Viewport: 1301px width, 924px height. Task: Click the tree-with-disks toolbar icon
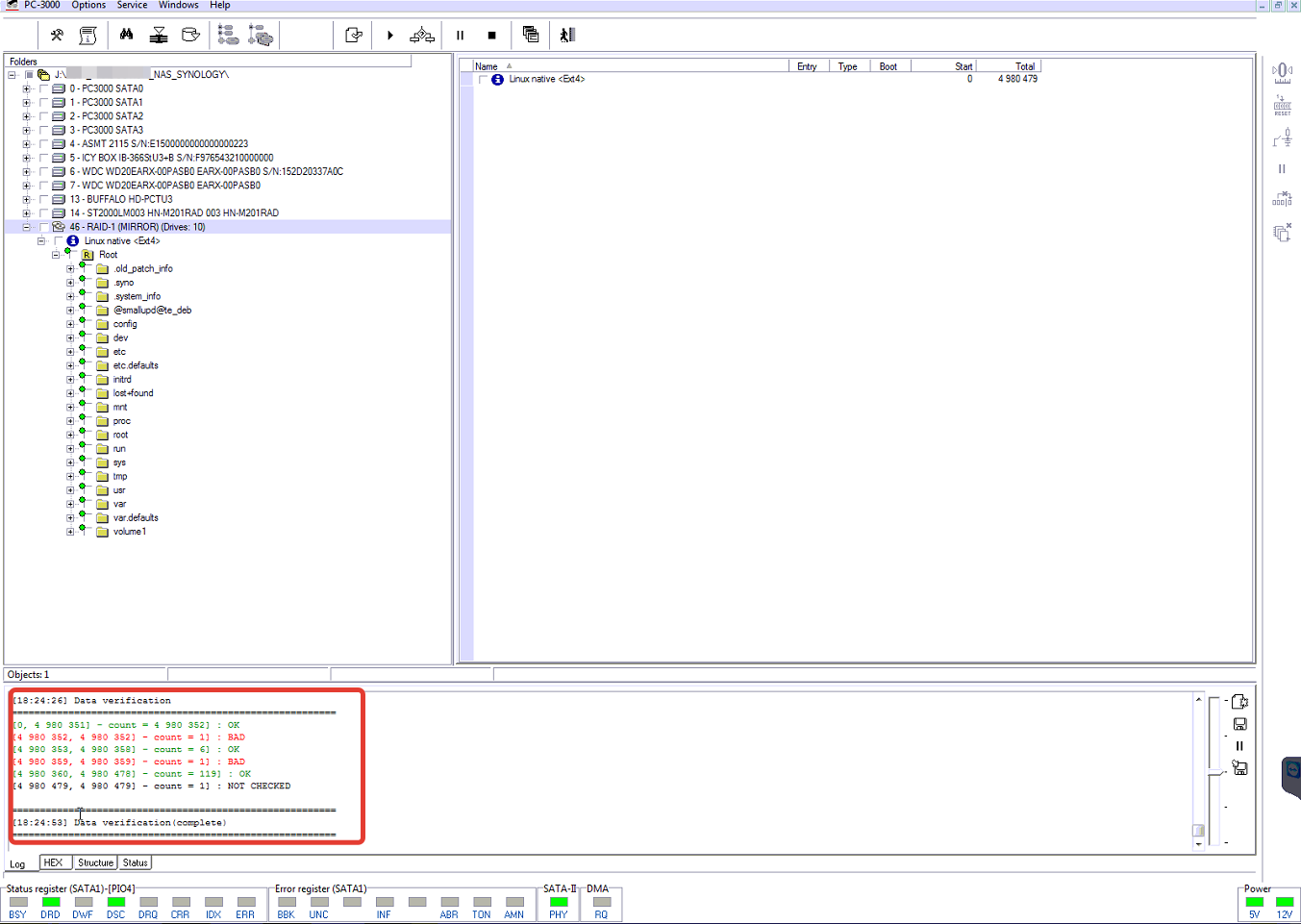(x=228, y=36)
